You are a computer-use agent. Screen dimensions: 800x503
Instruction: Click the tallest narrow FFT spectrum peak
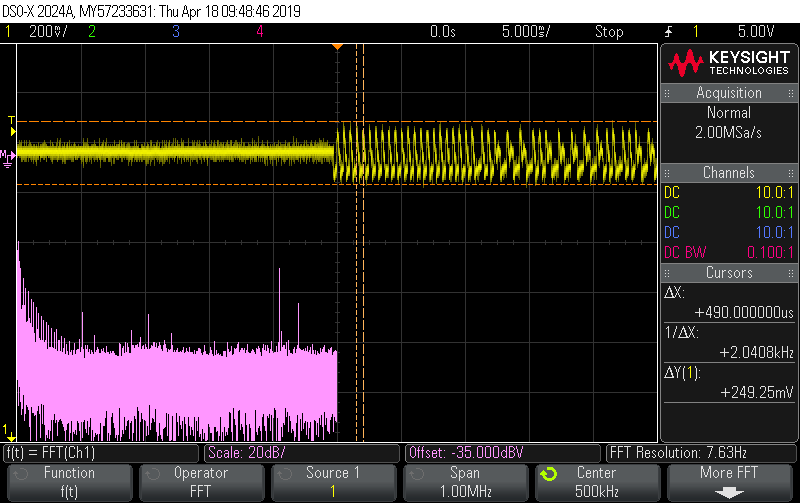[280, 306]
